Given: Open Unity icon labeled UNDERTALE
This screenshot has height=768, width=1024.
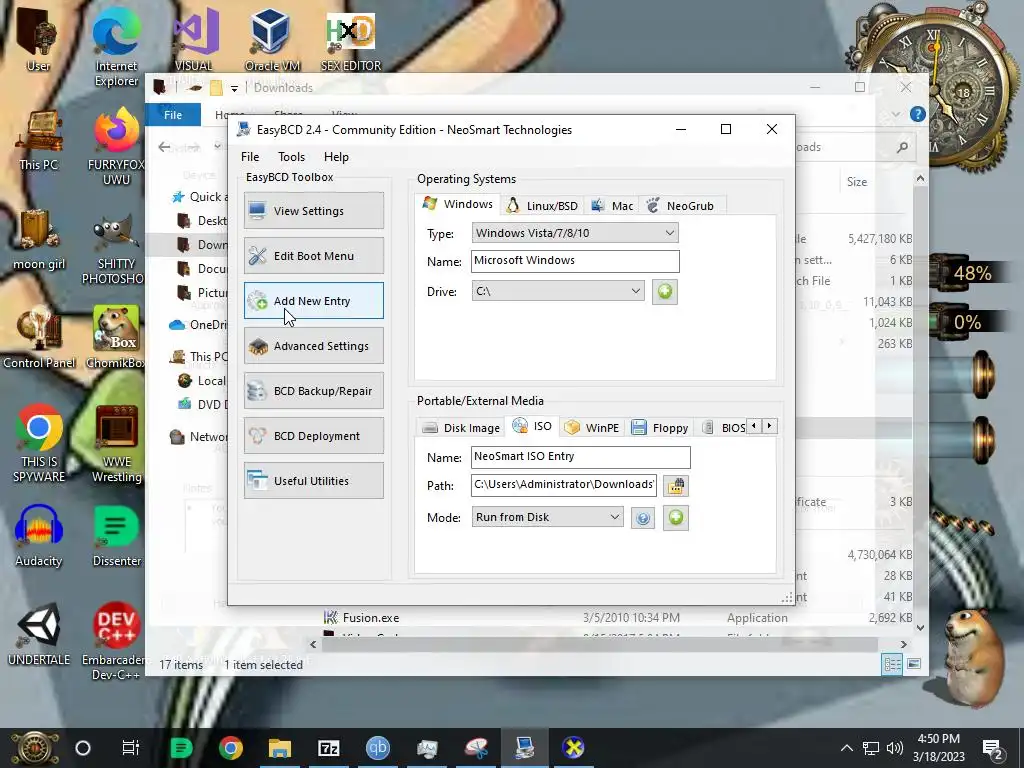Looking at the screenshot, I should 39,633.
